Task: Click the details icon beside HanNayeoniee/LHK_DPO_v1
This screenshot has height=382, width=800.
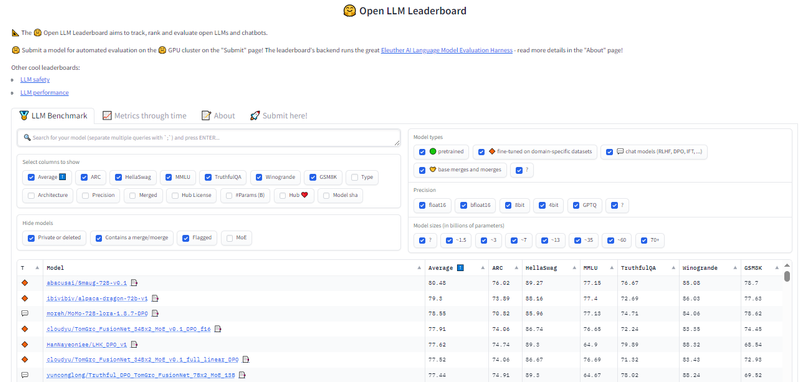Action: pyautogui.click(x=134, y=344)
